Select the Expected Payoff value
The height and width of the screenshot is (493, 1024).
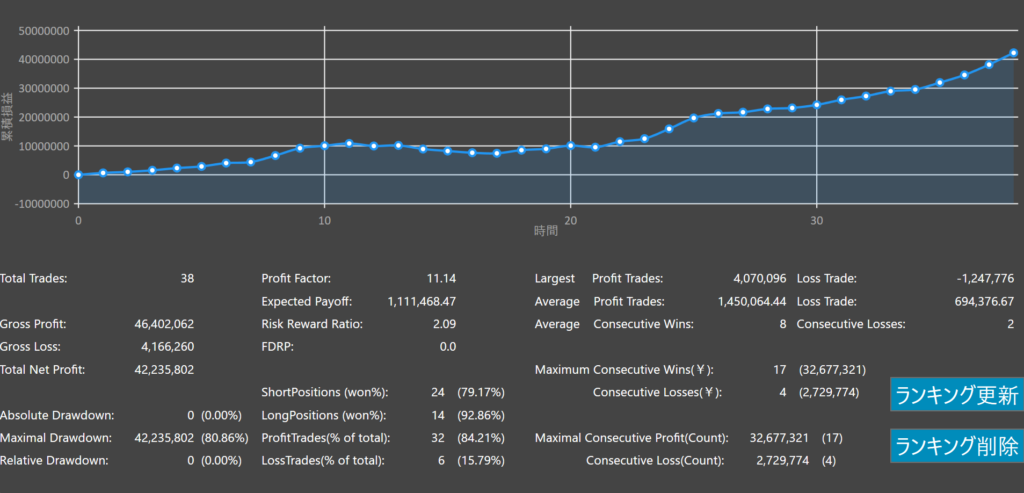coord(422,301)
